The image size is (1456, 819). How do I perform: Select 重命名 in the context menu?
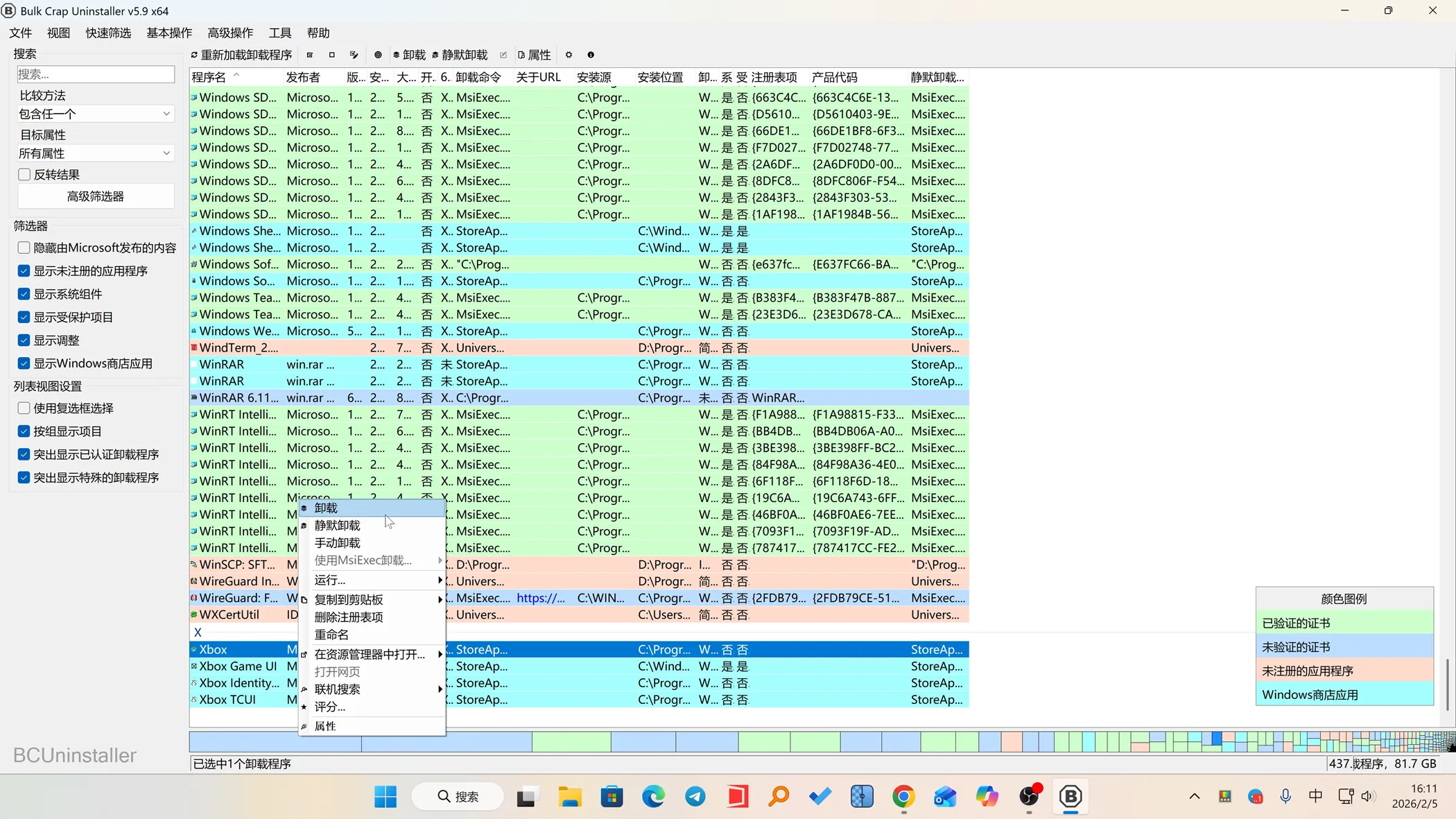pyautogui.click(x=331, y=635)
